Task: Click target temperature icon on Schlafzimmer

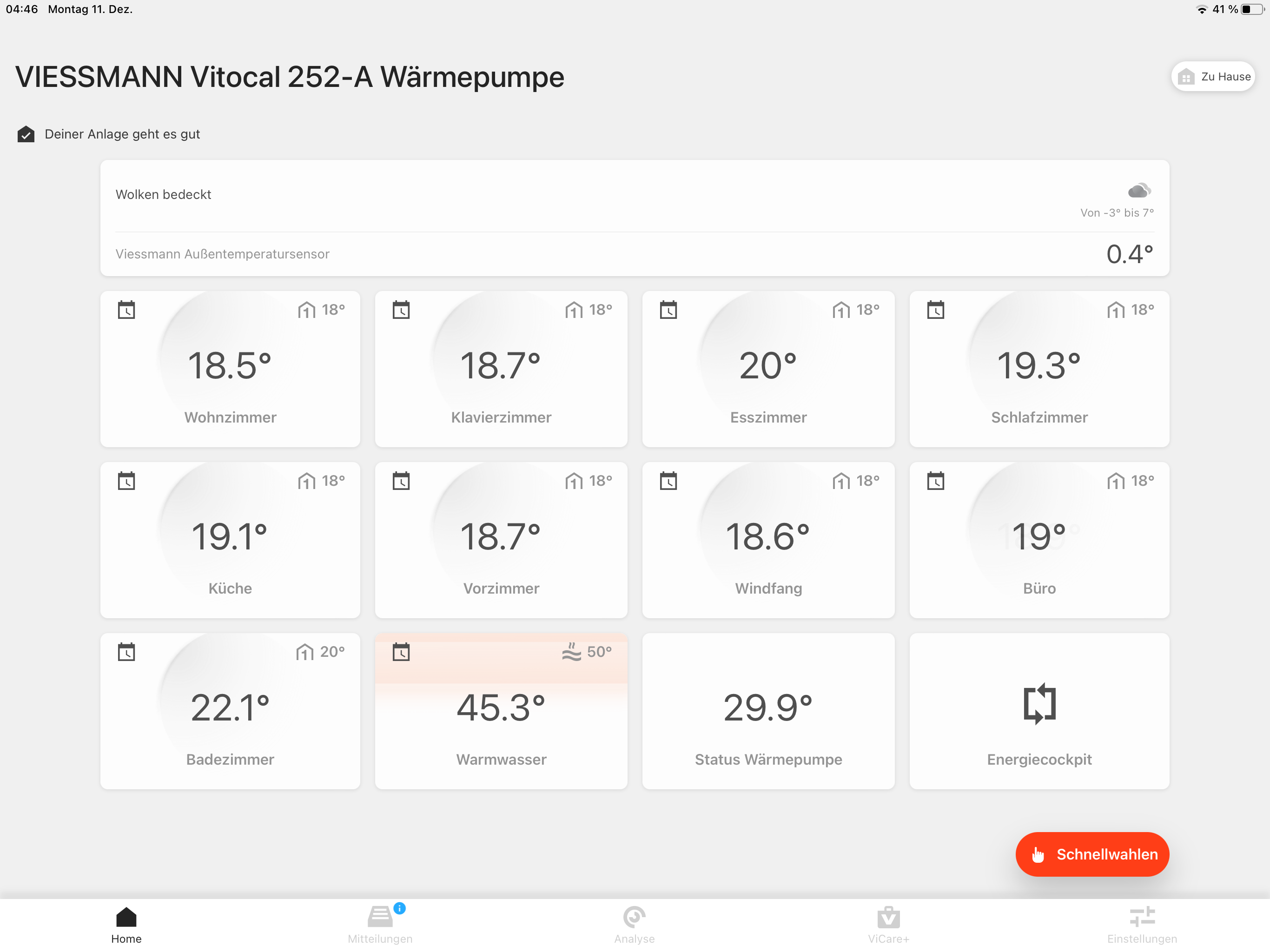Action: coord(1116,310)
